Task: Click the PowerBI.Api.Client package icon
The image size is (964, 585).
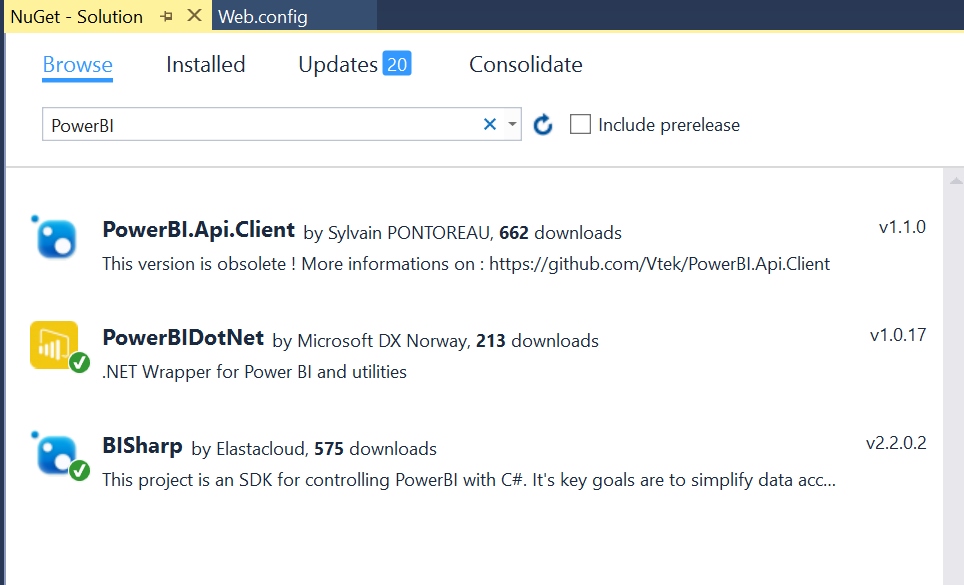Action: click(x=56, y=238)
